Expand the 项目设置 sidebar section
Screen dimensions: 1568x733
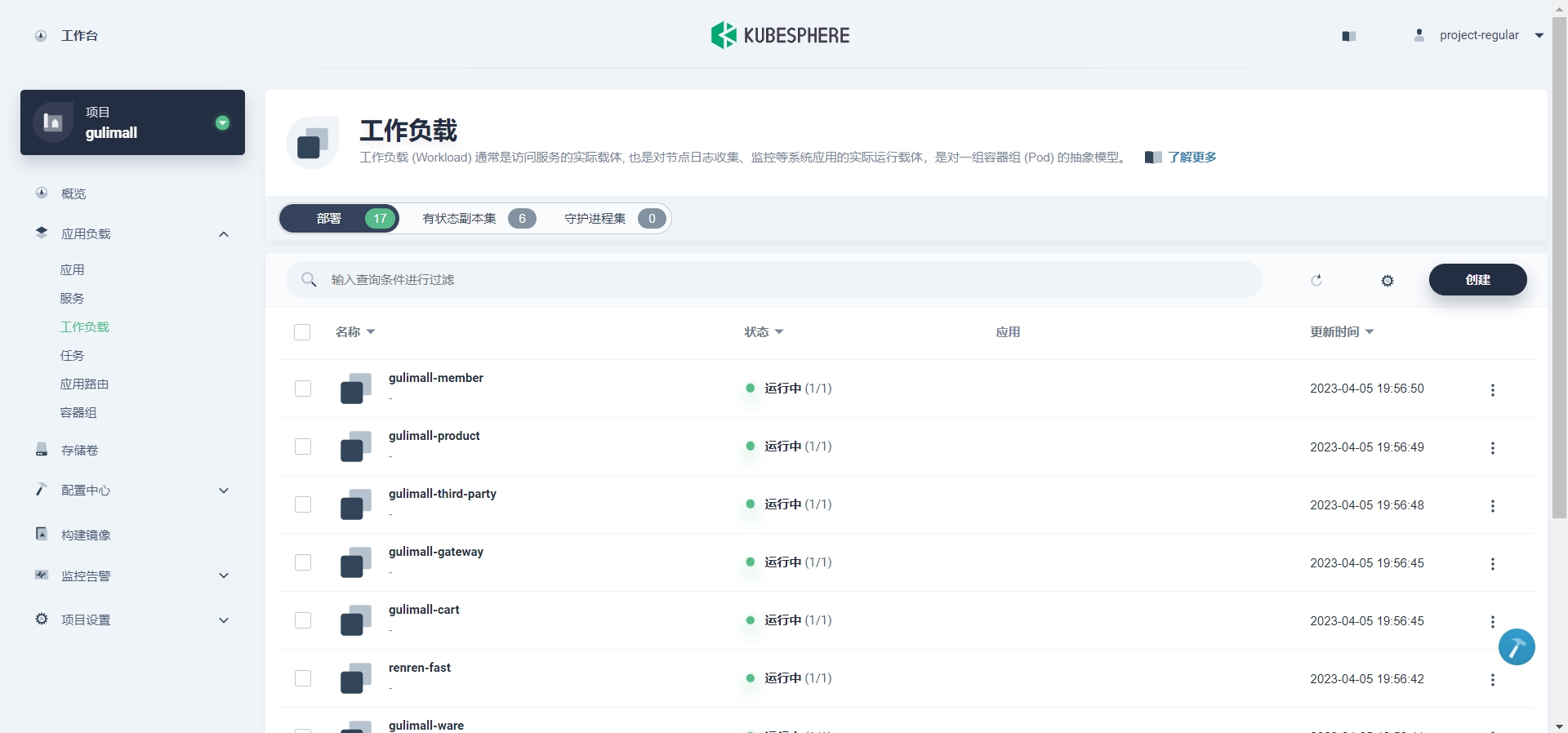click(224, 620)
